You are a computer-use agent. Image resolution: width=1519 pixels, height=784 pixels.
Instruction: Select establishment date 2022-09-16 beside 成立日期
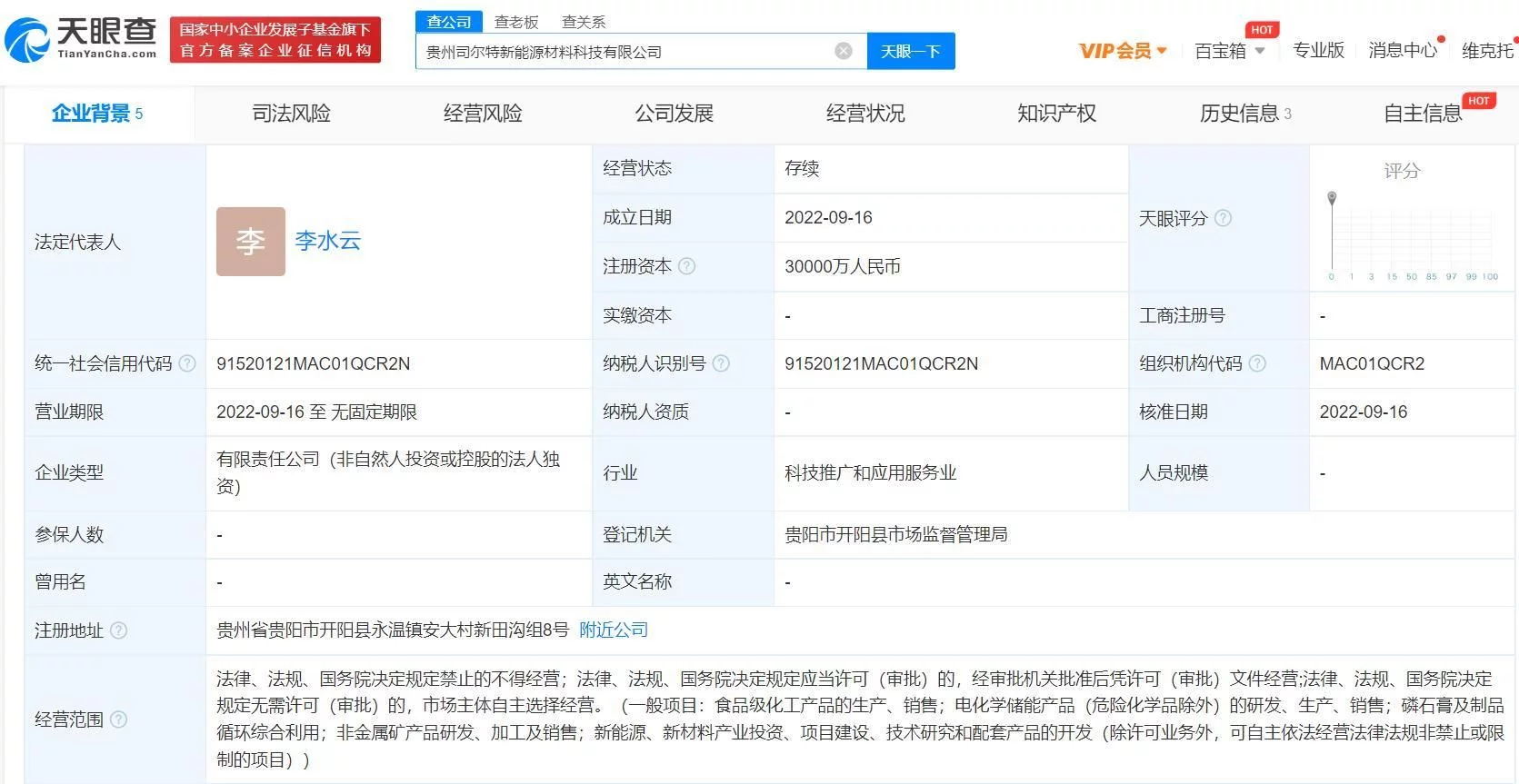pyautogui.click(x=828, y=217)
